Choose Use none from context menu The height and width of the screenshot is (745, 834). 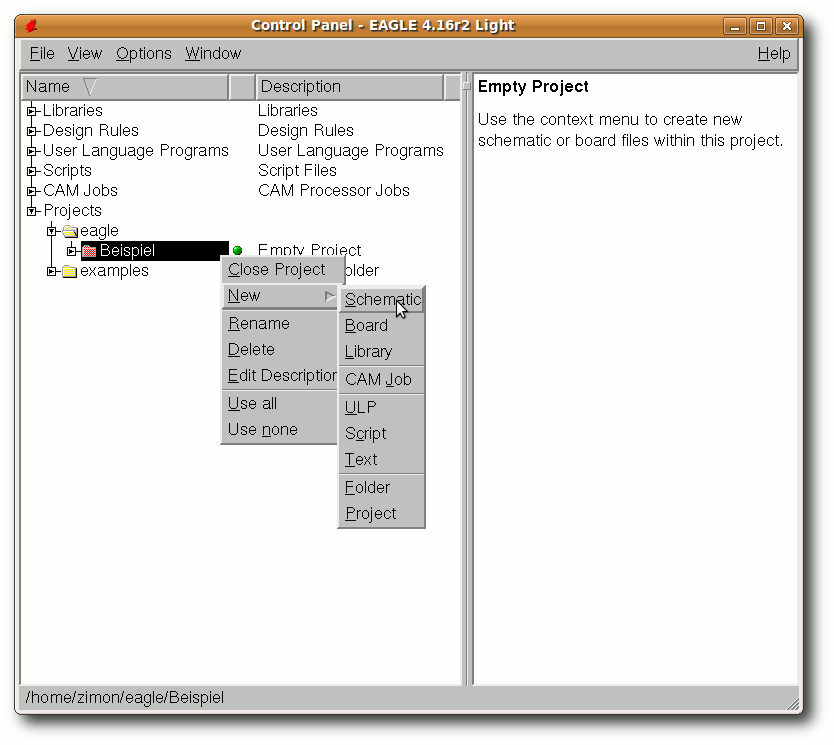pyautogui.click(x=280, y=430)
